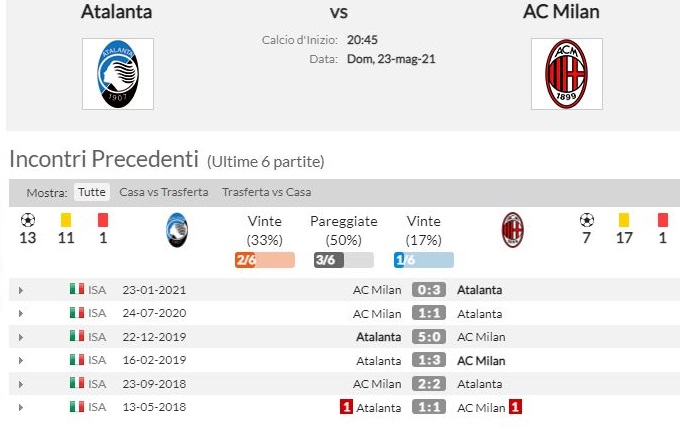Click the Atalanta club crest at top
Screen dimensions: 680x432
click(118, 73)
